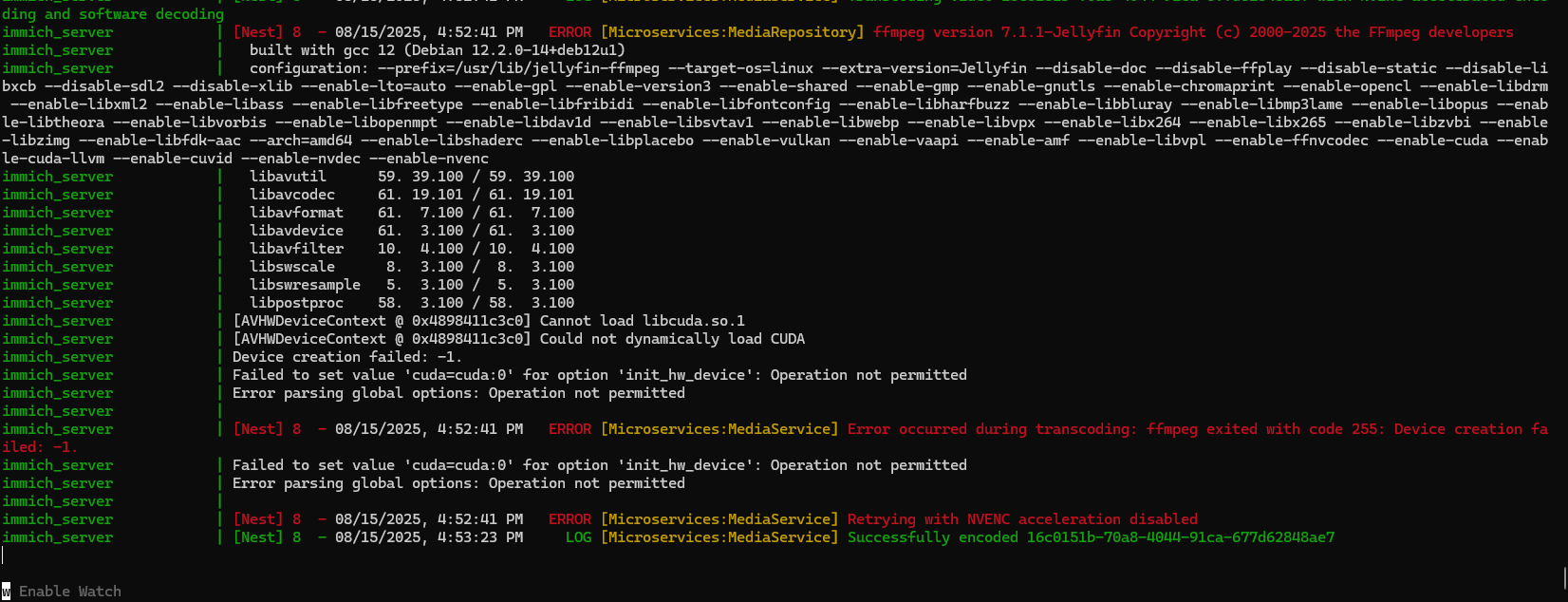The width and height of the screenshot is (1568, 602).
Task: Click 'Cannot load libcuda.so.1' error text
Action: 642,321
